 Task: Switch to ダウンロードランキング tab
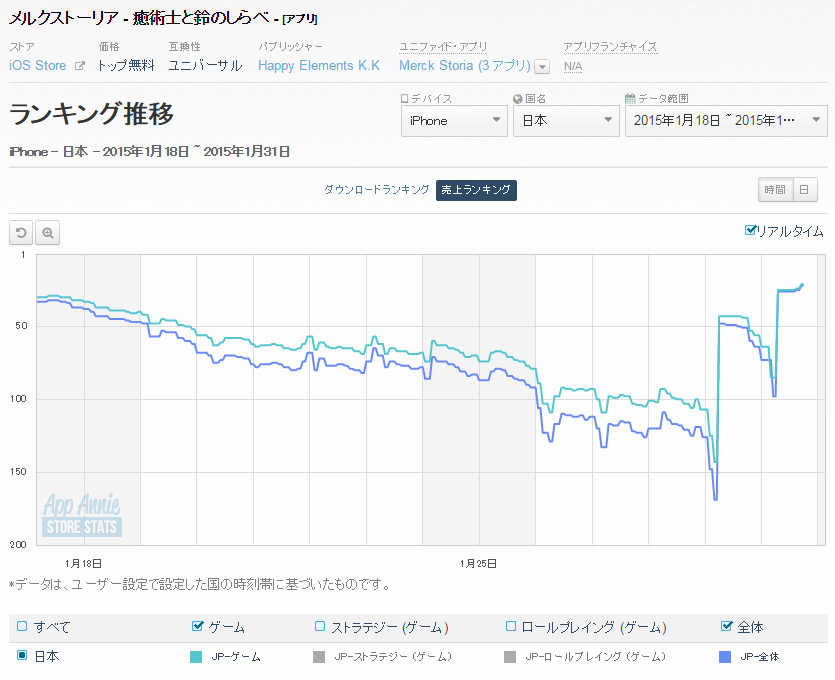tap(376, 190)
